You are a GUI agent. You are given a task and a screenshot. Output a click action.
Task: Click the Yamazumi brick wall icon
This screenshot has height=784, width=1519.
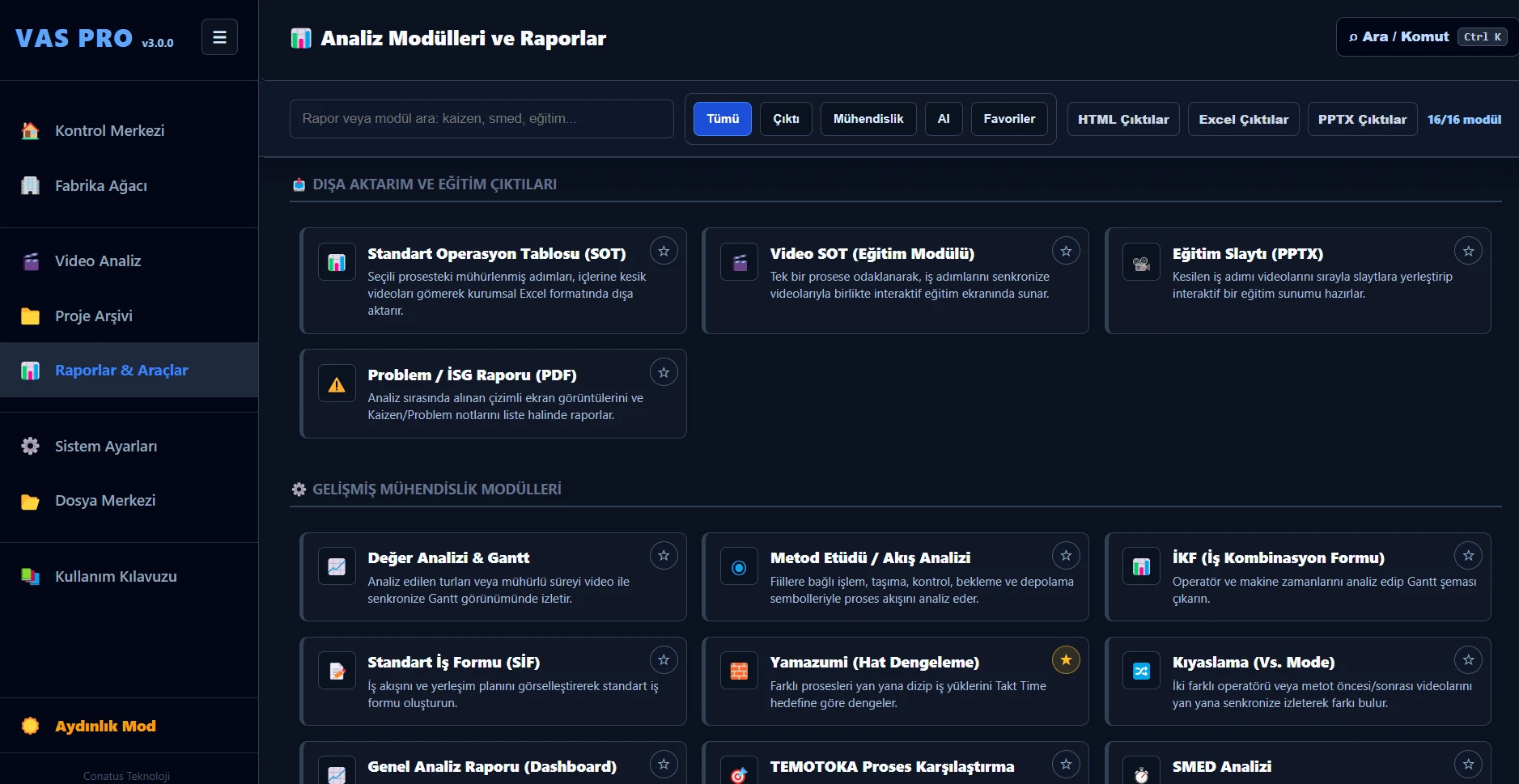[x=739, y=671]
